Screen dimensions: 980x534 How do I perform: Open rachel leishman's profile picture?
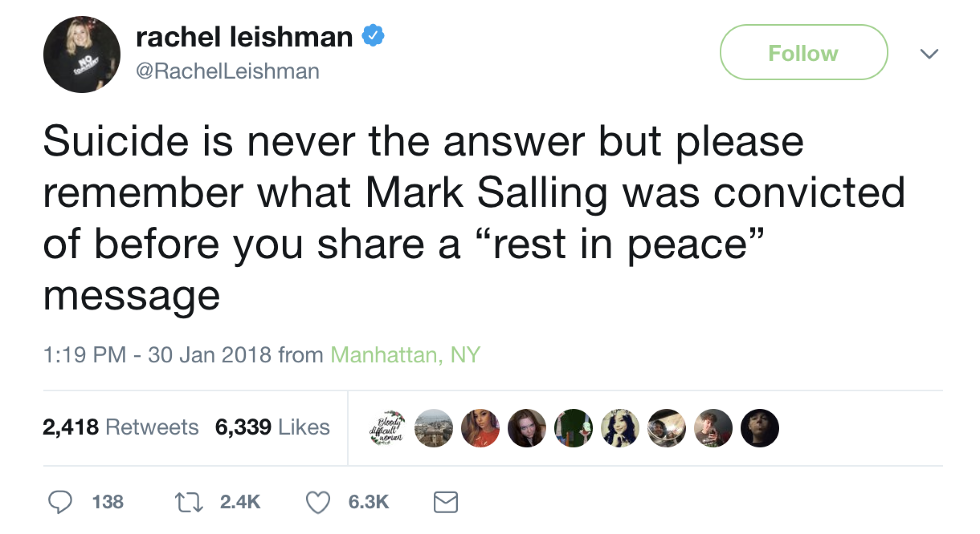(82, 55)
